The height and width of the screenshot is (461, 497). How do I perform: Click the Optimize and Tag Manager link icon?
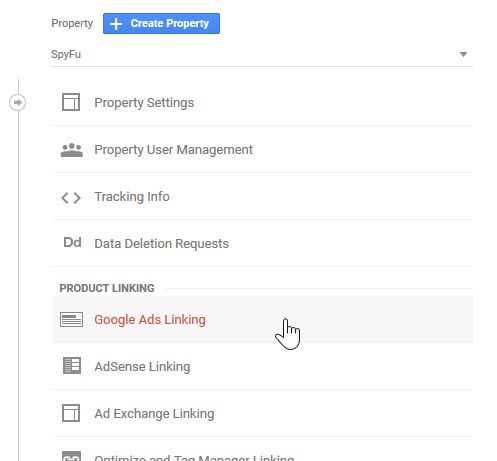tap(71, 456)
